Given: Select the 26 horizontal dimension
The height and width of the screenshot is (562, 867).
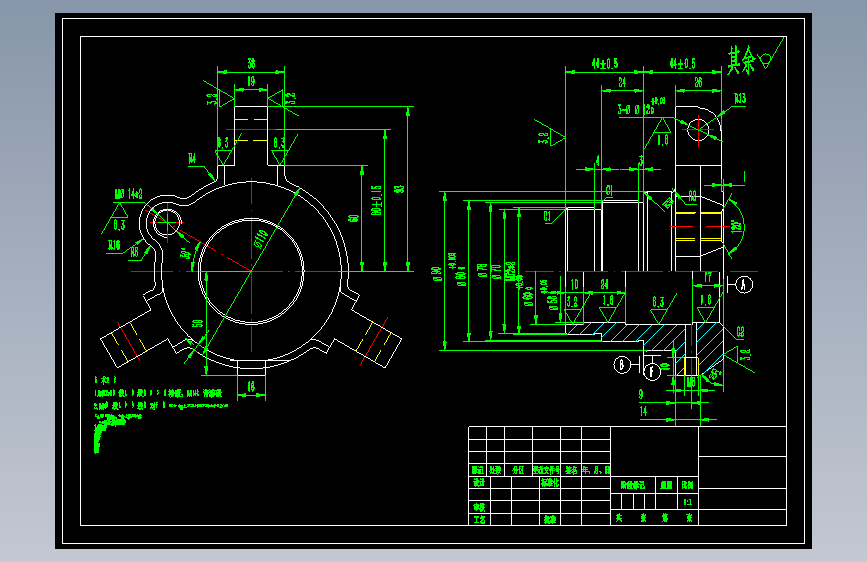Looking at the screenshot, I should coord(698,82).
